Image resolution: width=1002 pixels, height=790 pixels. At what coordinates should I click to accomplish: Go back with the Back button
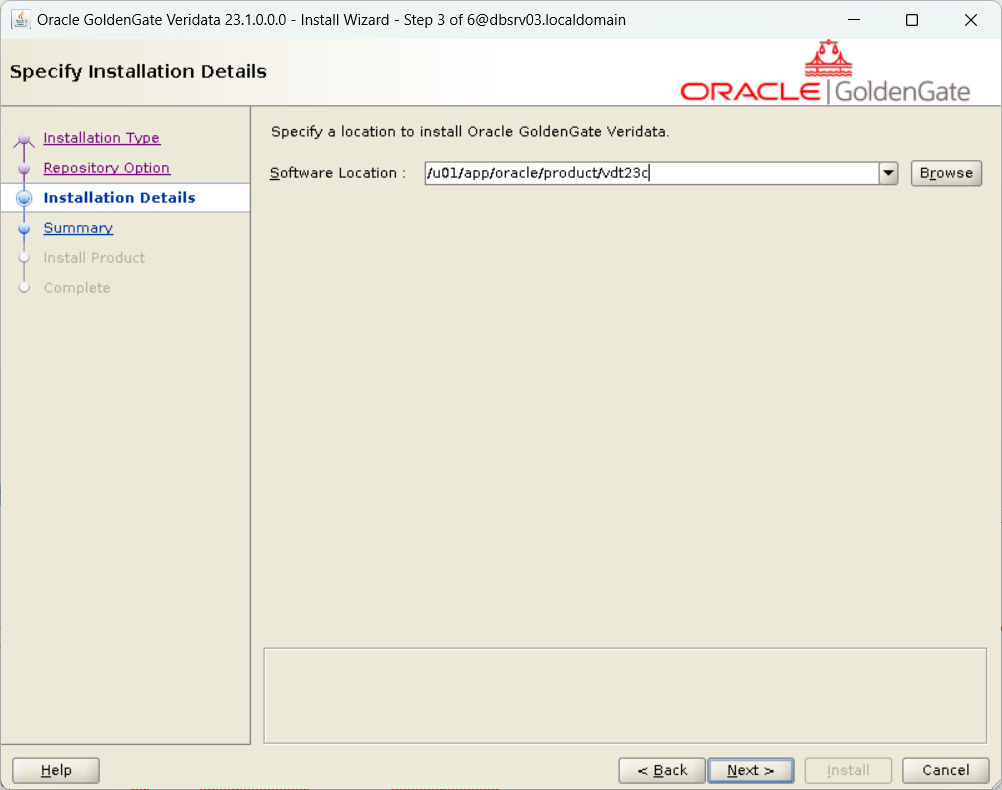(662, 770)
